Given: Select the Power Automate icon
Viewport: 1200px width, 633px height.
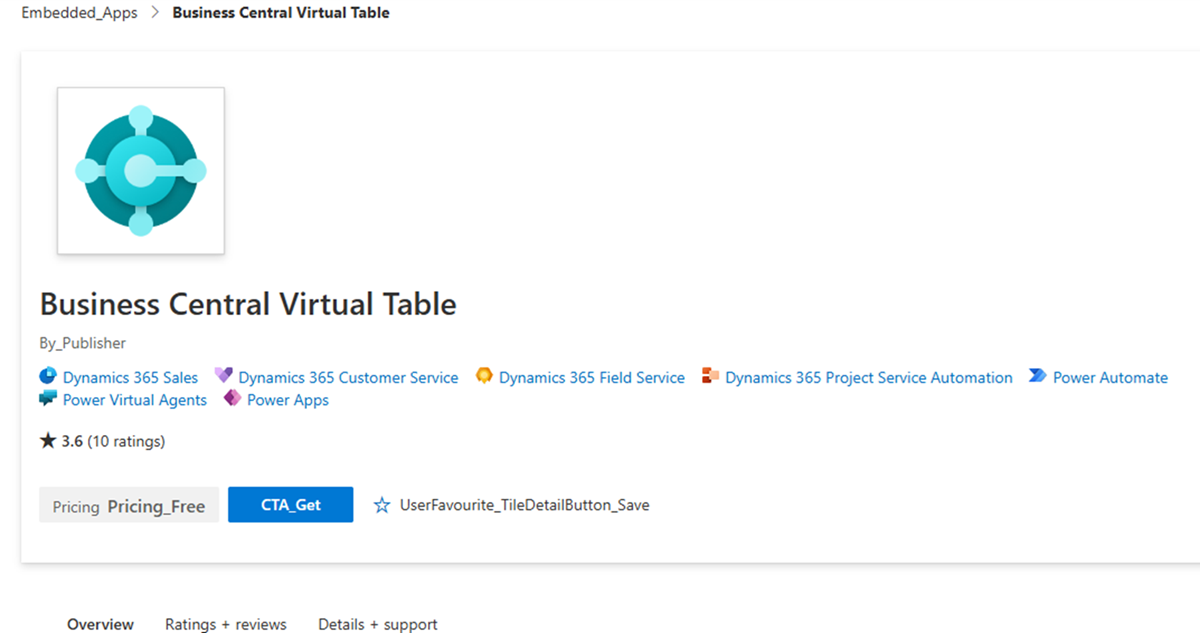Looking at the screenshot, I should (1036, 377).
